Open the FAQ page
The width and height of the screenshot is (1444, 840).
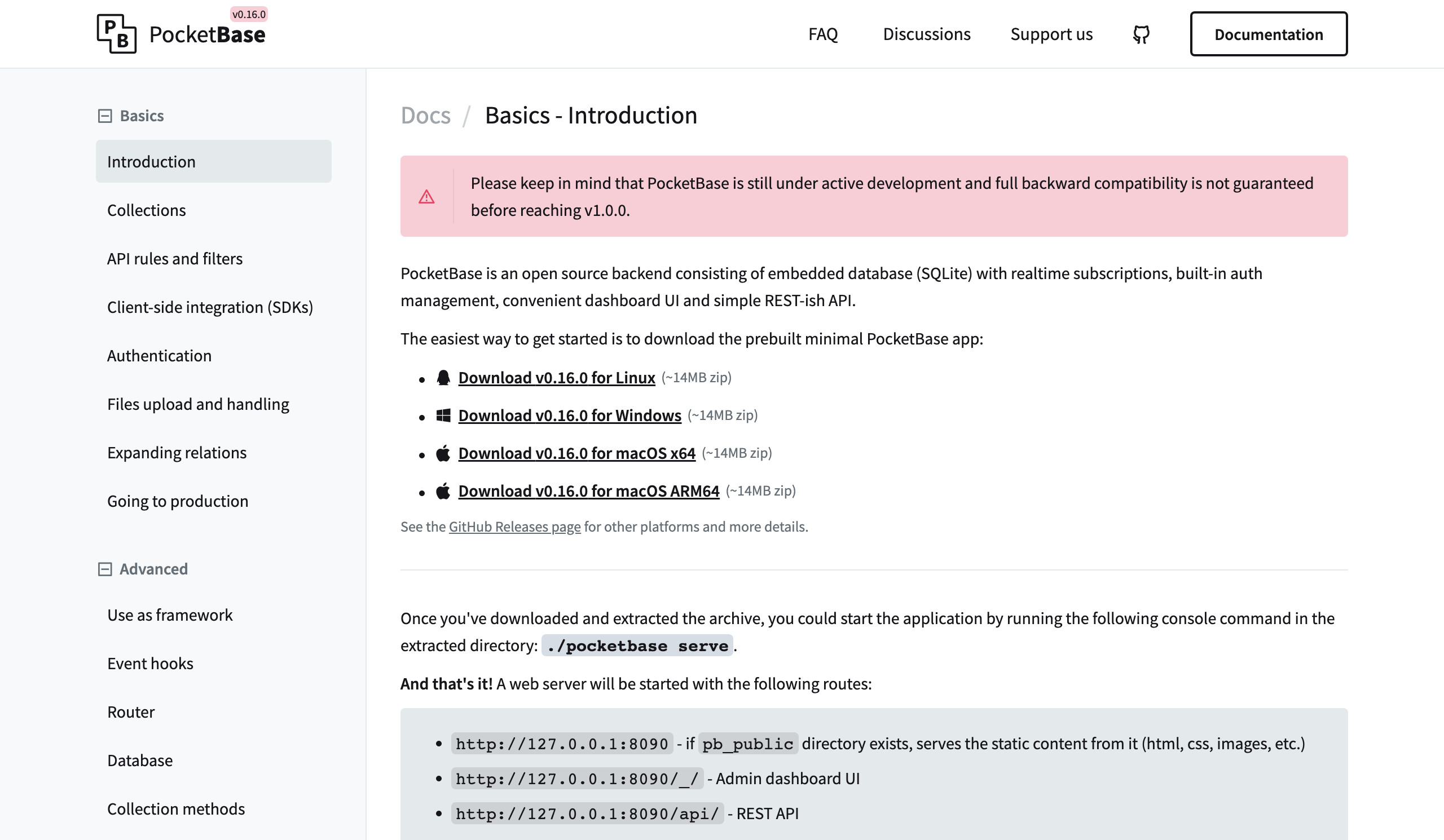823,34
